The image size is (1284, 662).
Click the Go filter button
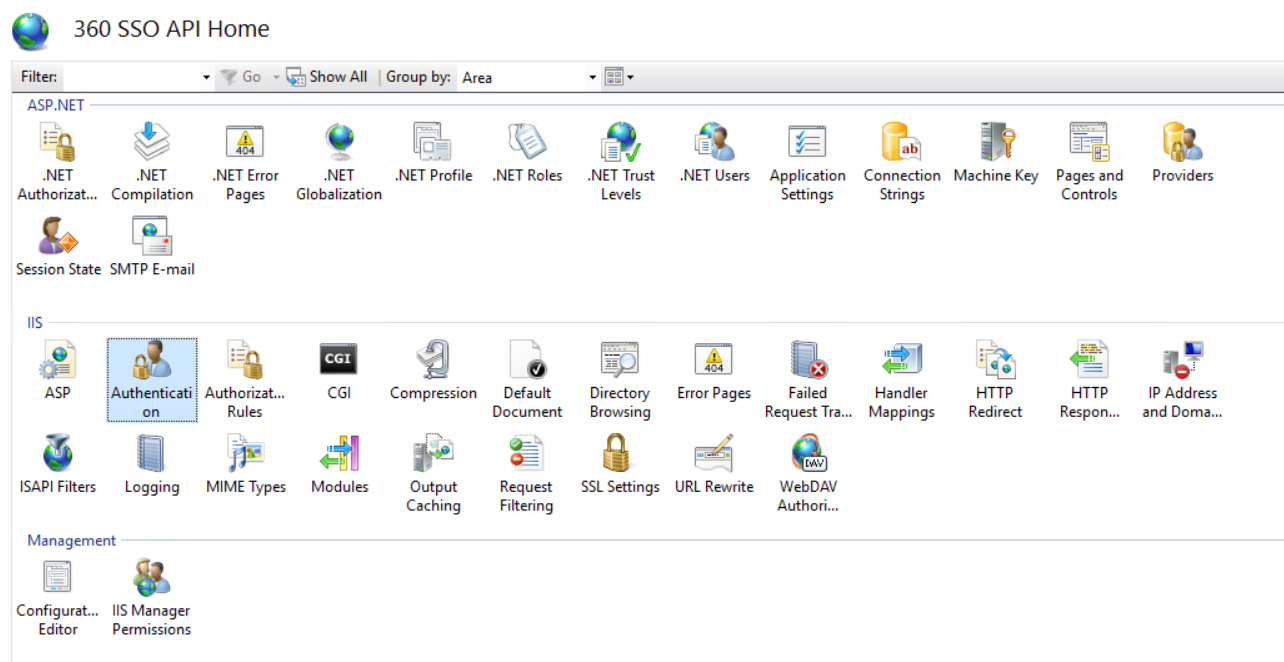pyautogui.click(x=241, y=77)
